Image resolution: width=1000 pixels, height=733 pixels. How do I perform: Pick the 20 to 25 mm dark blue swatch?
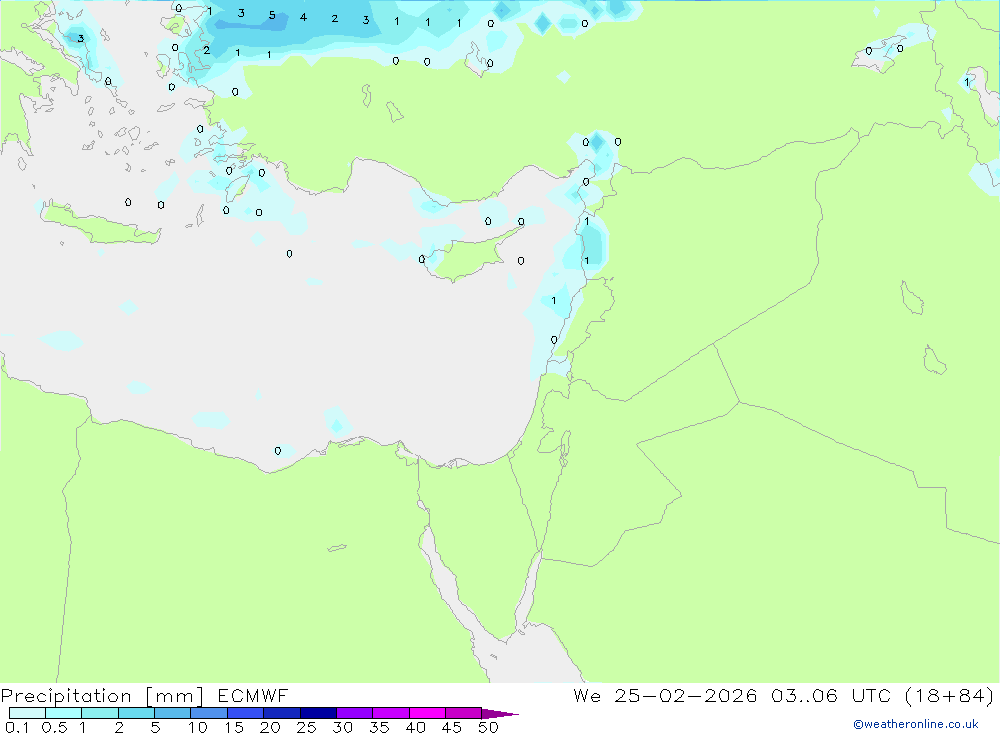pyautogui.click(x=282, y=713)
